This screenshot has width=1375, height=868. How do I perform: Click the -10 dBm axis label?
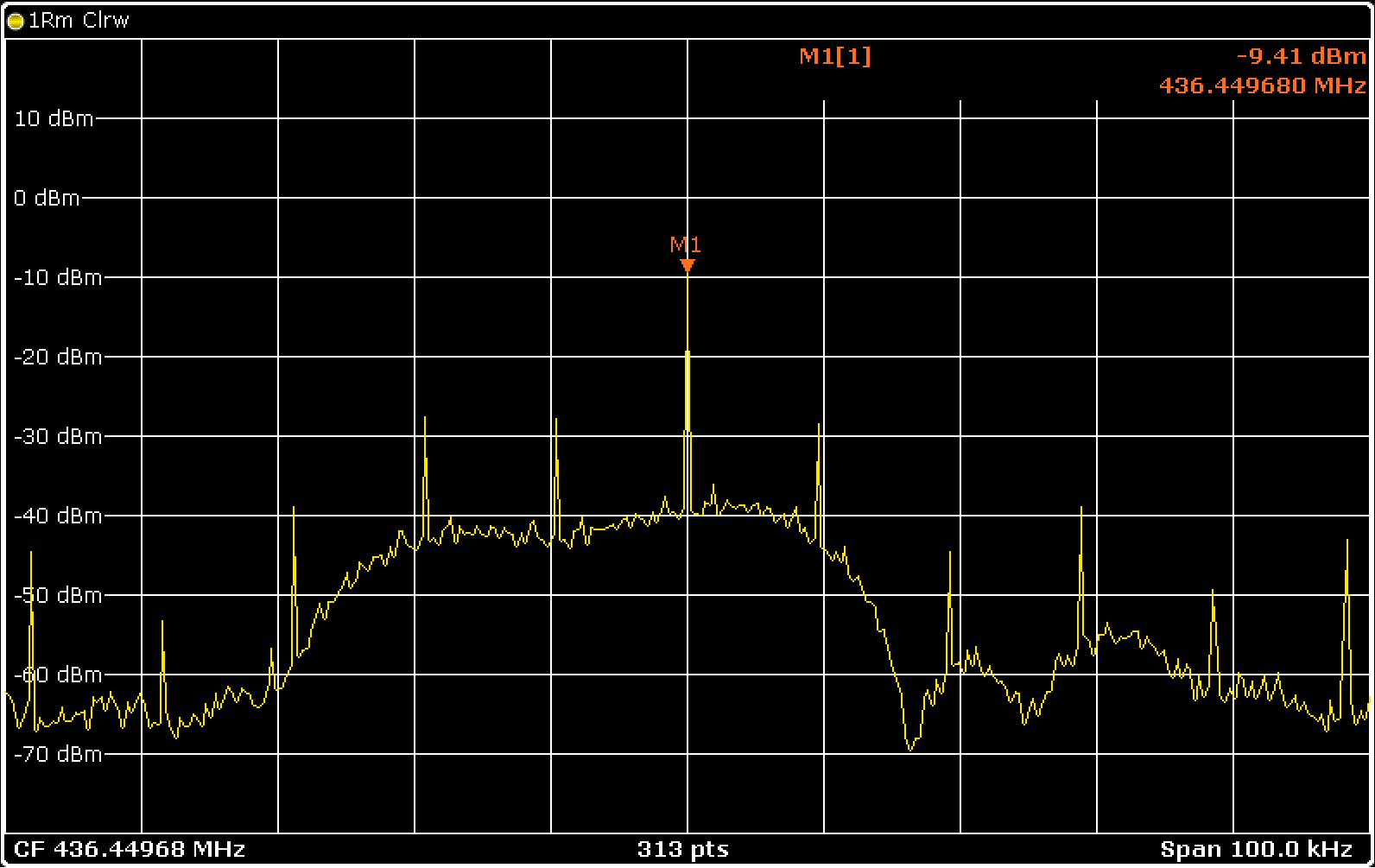click(58, 277)
